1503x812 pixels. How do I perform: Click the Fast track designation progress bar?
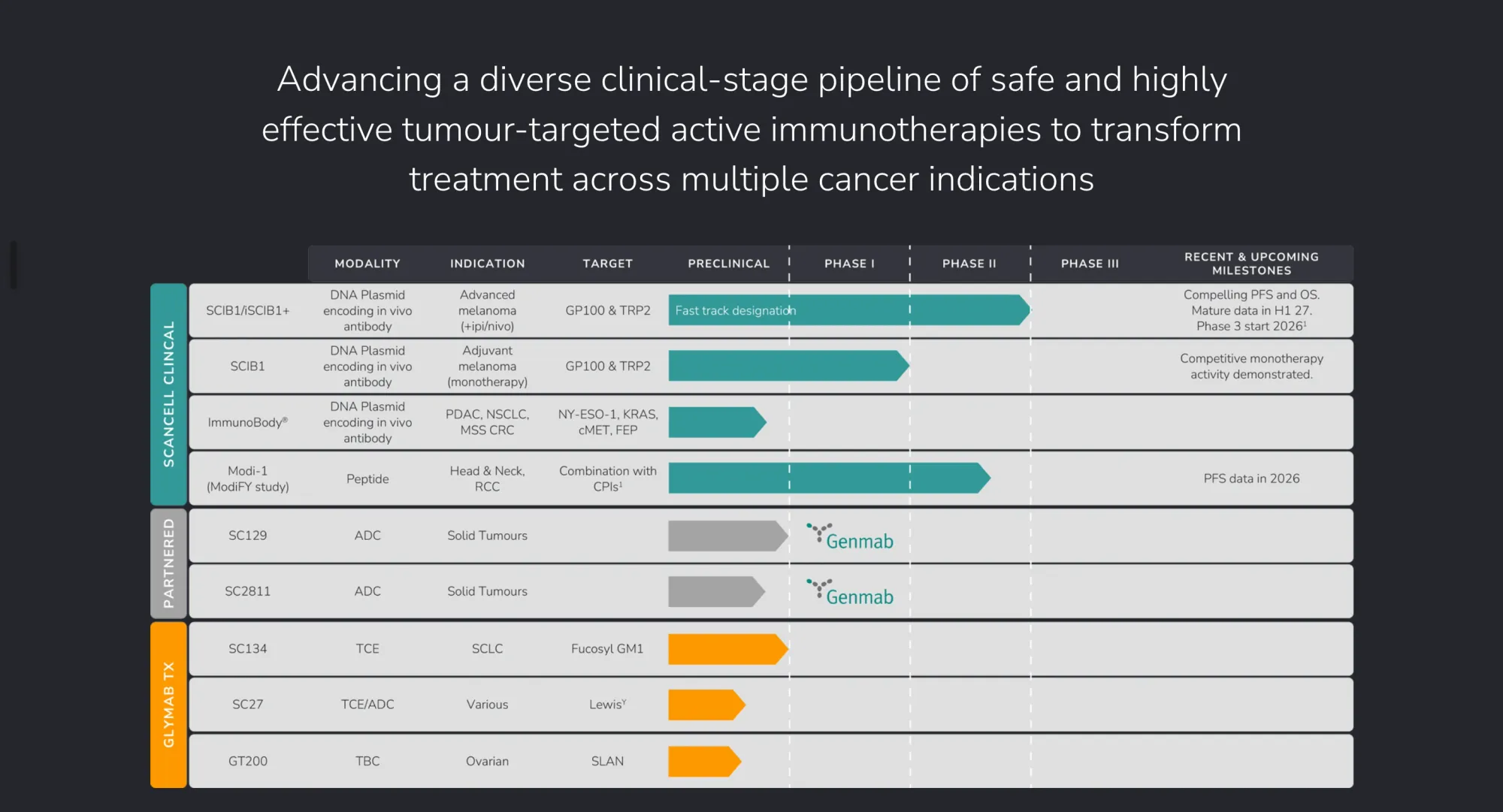tap(849, 310)
